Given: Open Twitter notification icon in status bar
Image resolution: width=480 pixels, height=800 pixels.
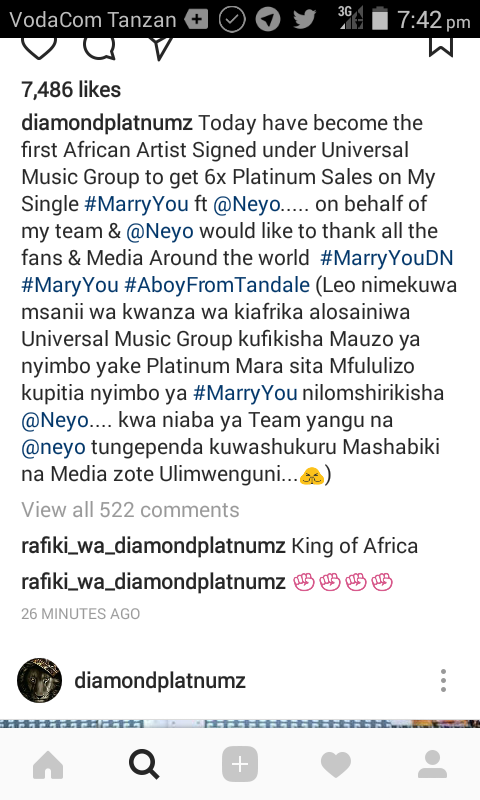Looking at the screenshot, I should point(305,19).
